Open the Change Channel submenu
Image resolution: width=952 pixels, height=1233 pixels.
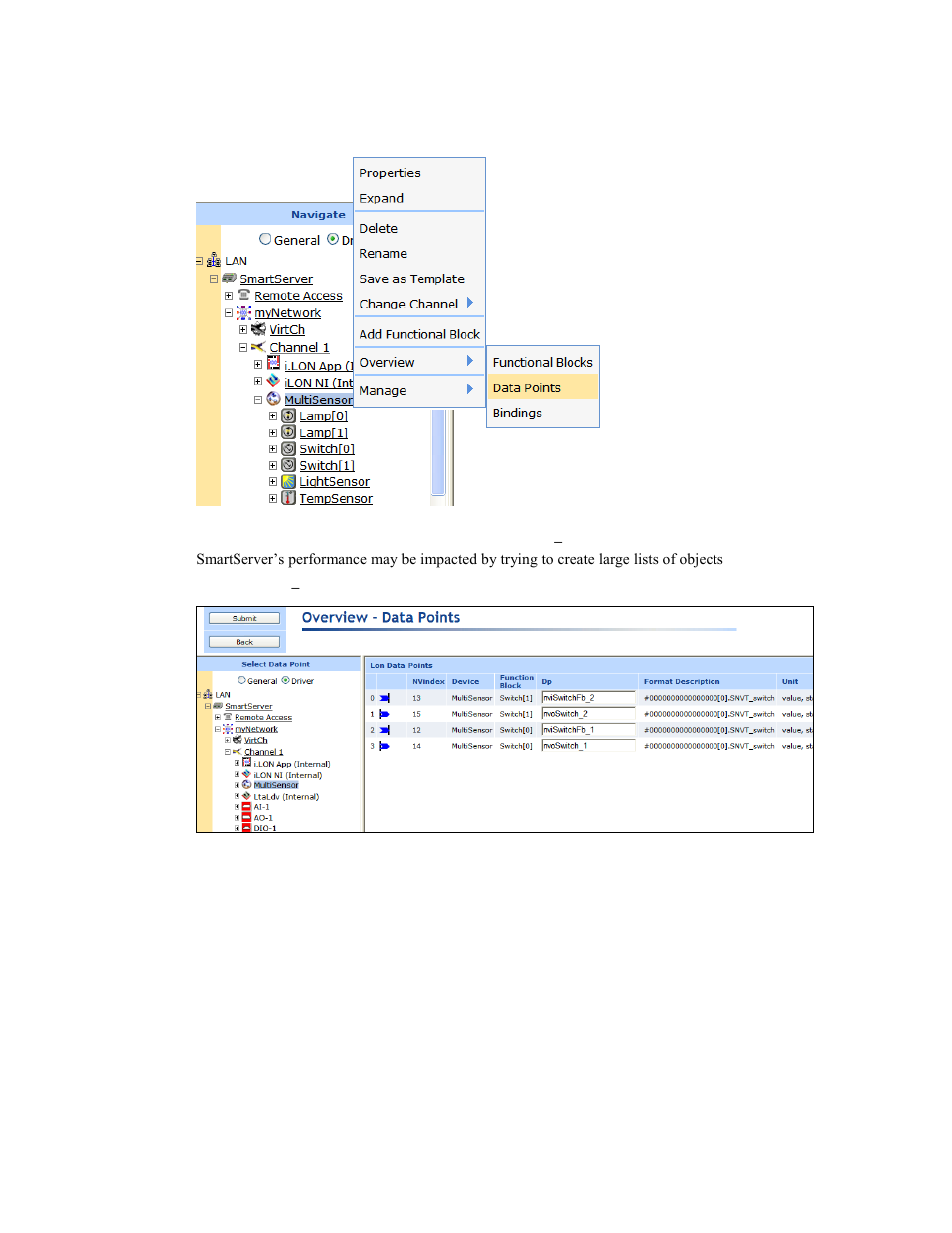[419, 304]
